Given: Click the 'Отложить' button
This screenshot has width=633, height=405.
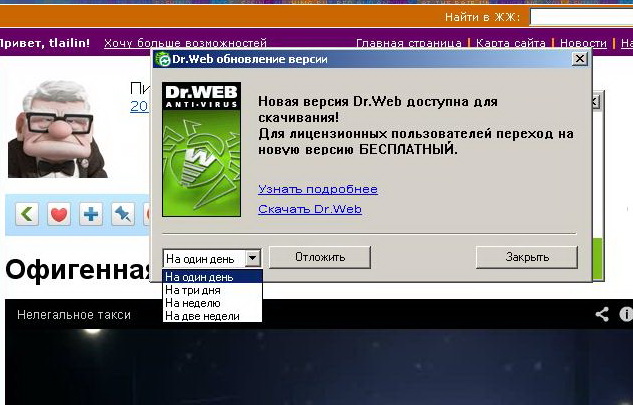Looking at the screenshot, I should (x=320, y=257).
